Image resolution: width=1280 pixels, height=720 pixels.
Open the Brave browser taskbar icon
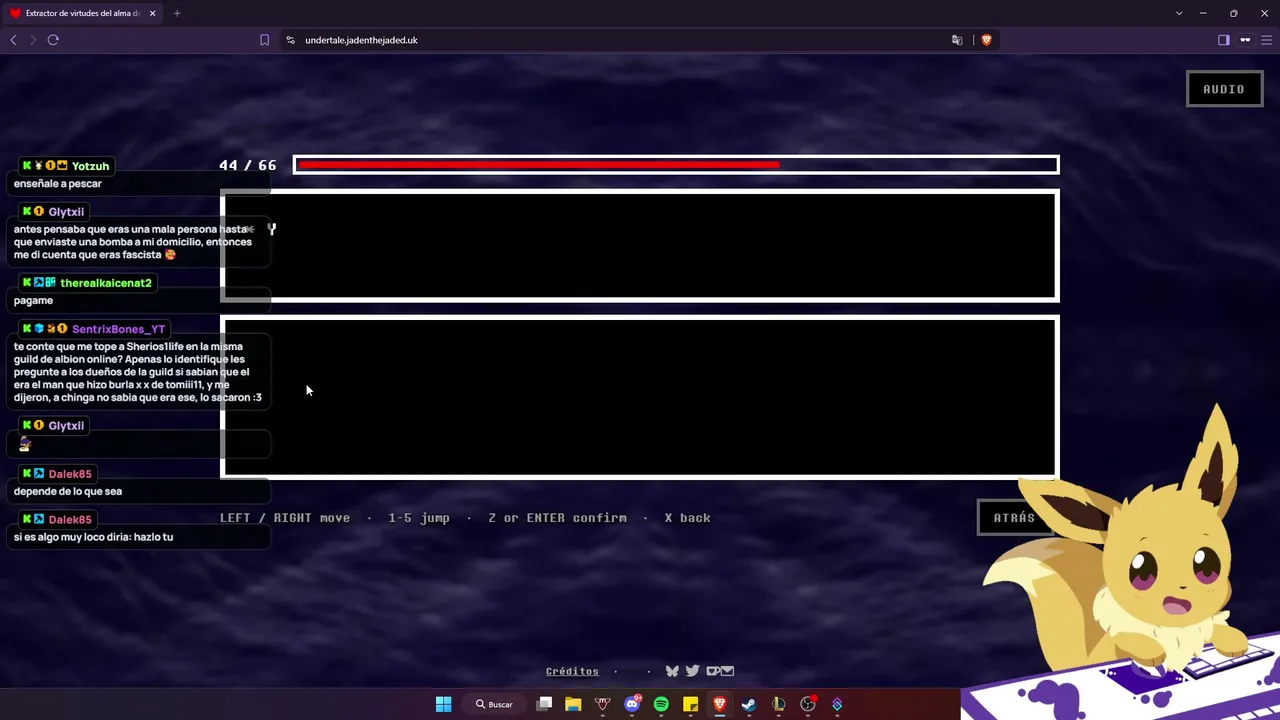[x=719, y=704]
